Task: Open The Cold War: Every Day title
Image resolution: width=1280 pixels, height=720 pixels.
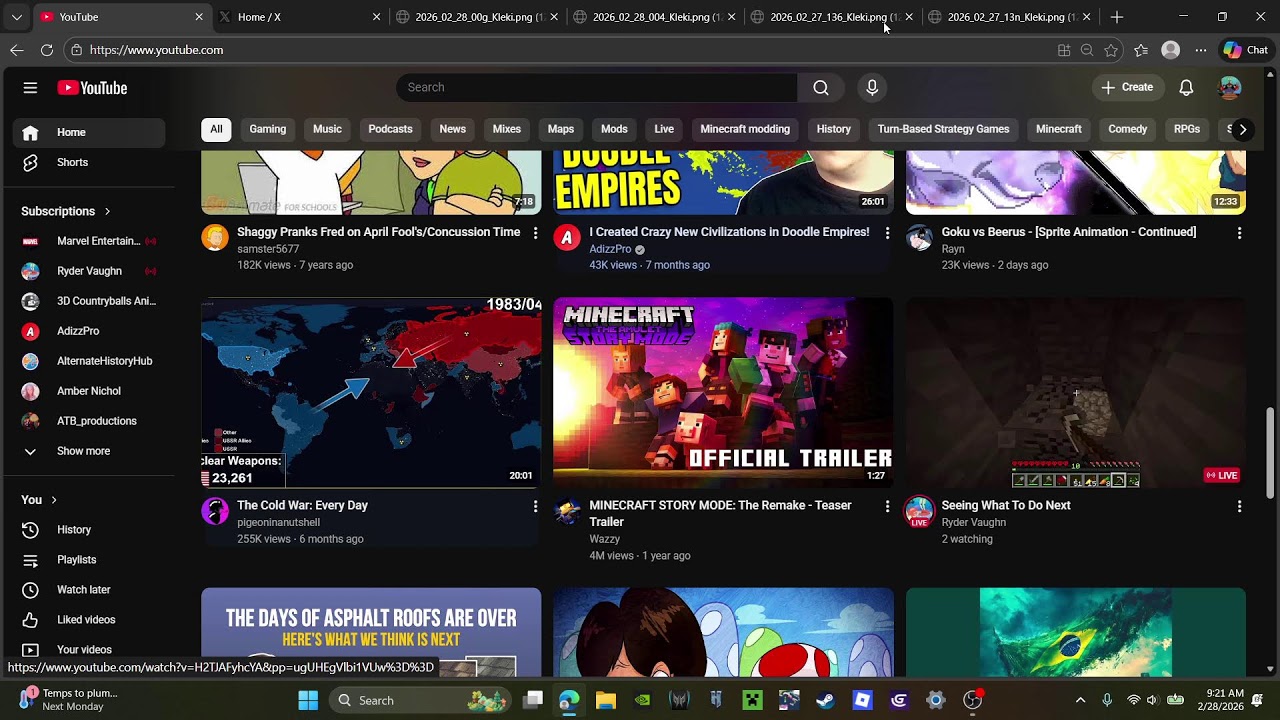Action: pos(302,506)
